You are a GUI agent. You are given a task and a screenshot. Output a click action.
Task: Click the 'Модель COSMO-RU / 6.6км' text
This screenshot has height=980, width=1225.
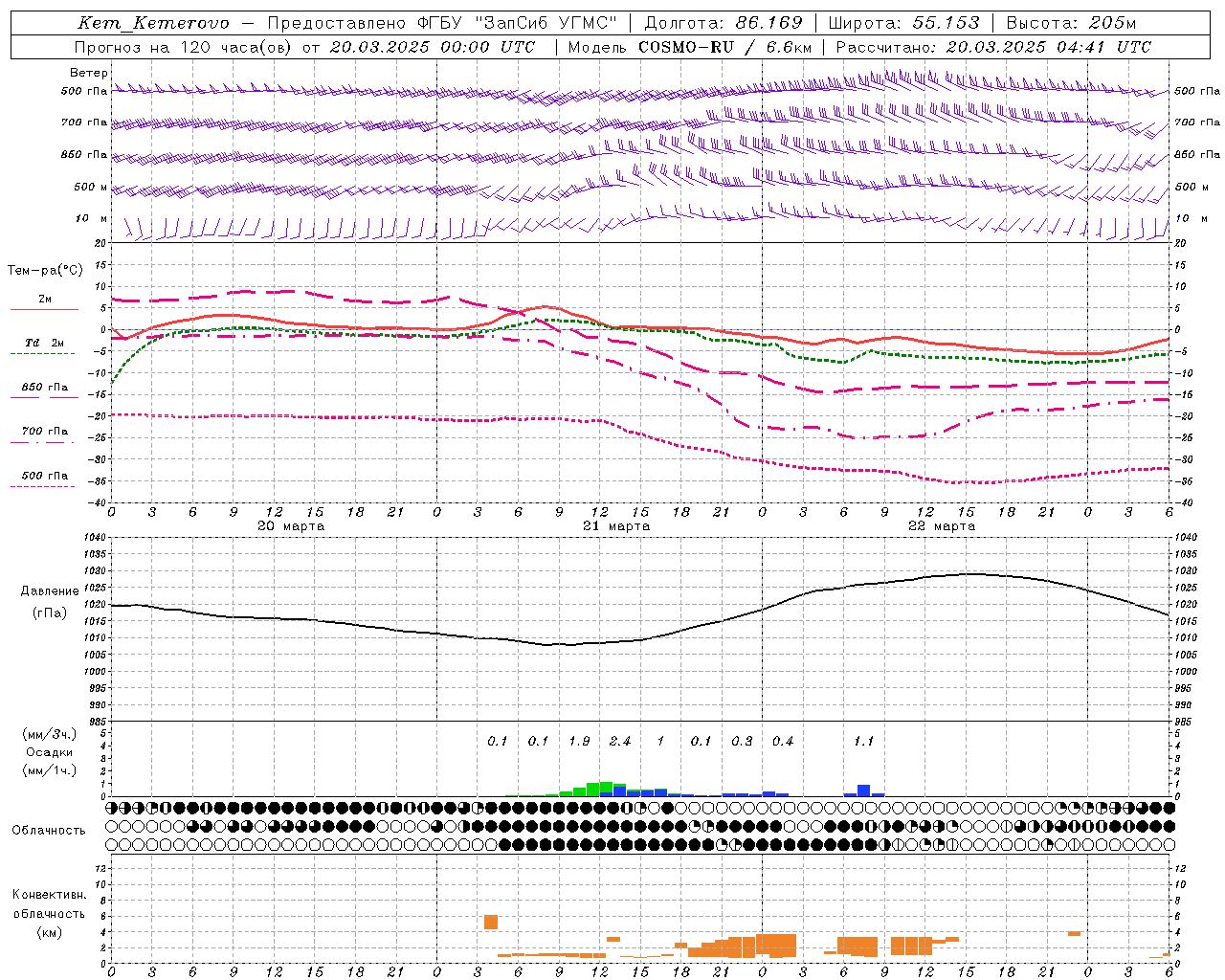pyautogui.click(x=690, y=47)
